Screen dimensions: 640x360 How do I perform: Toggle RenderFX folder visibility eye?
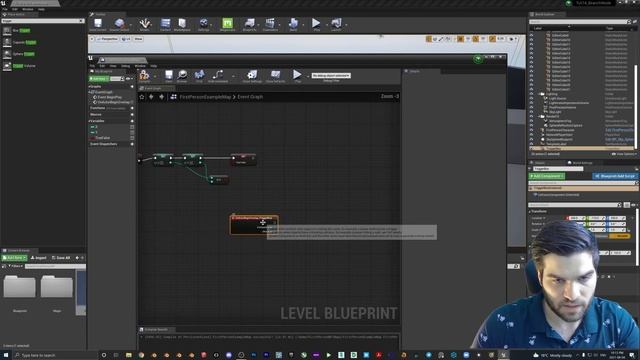pos(531,116)
